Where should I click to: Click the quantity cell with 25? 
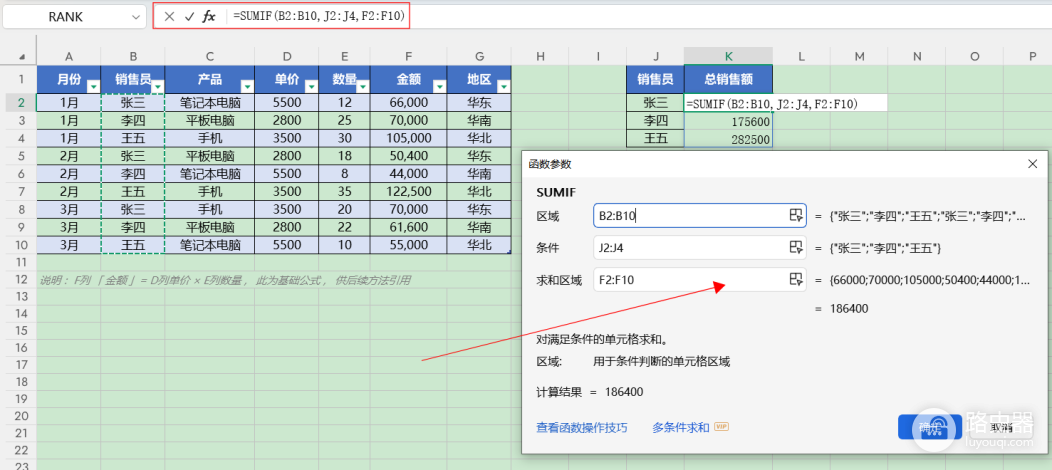point(344,121)
